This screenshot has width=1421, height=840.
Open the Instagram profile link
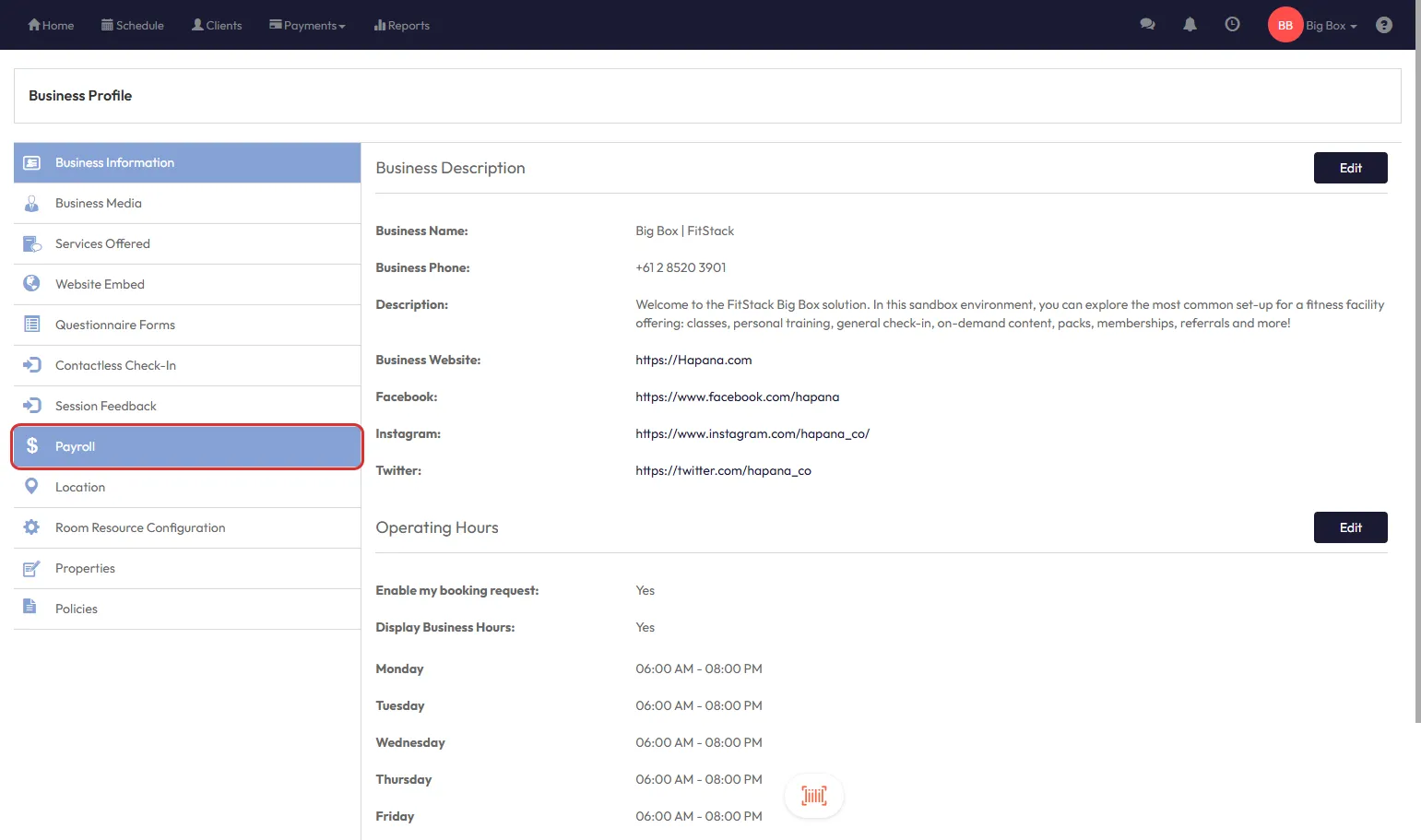coord(752,433)
